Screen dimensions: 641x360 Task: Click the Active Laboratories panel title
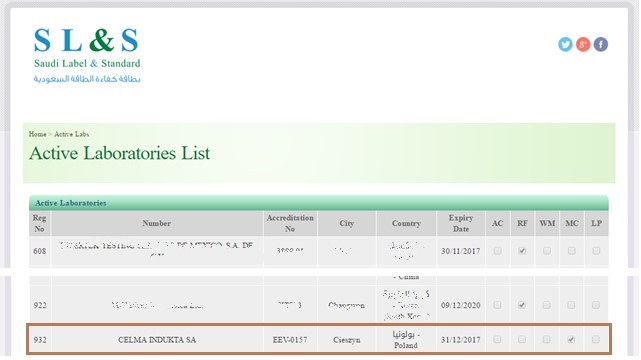click(x=70, y=203)
